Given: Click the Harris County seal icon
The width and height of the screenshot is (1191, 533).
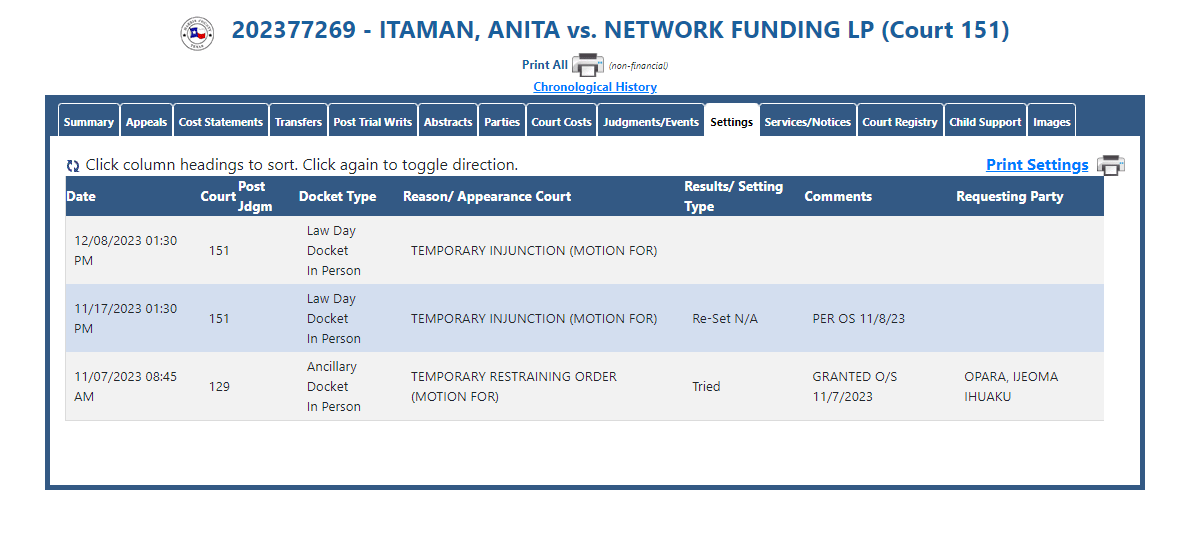Looking at the screenshot, I should pyautogui.click(x=197, y=33).
